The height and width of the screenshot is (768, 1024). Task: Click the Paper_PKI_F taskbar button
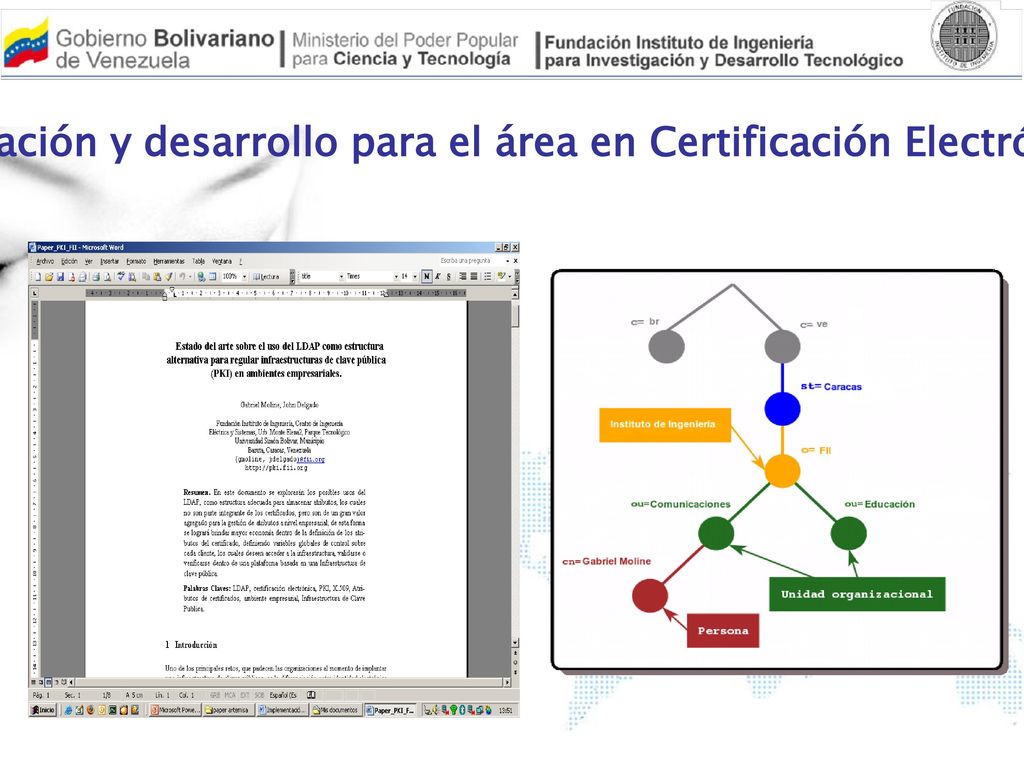390,710
